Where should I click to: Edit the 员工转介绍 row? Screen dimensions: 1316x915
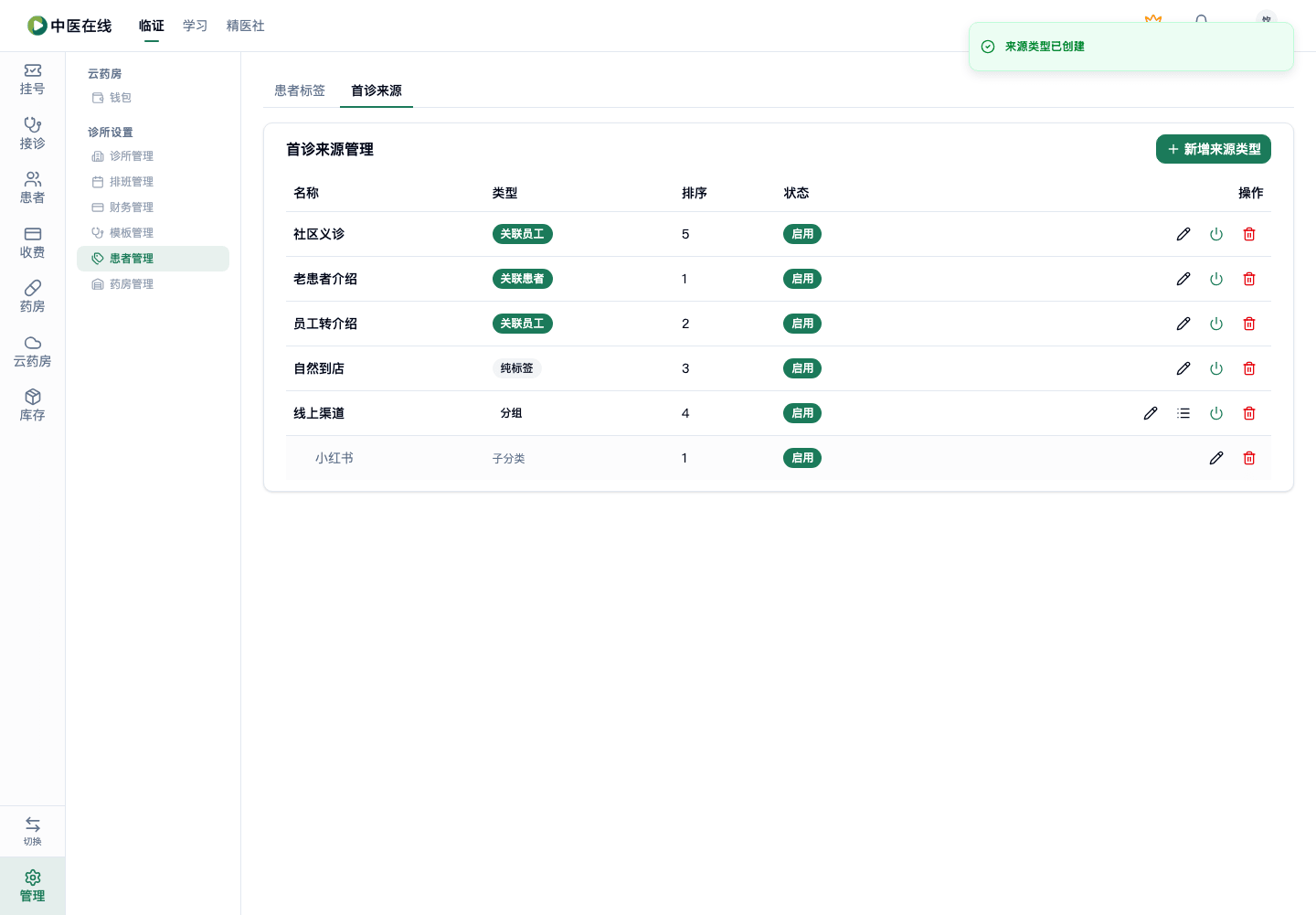1183,324
